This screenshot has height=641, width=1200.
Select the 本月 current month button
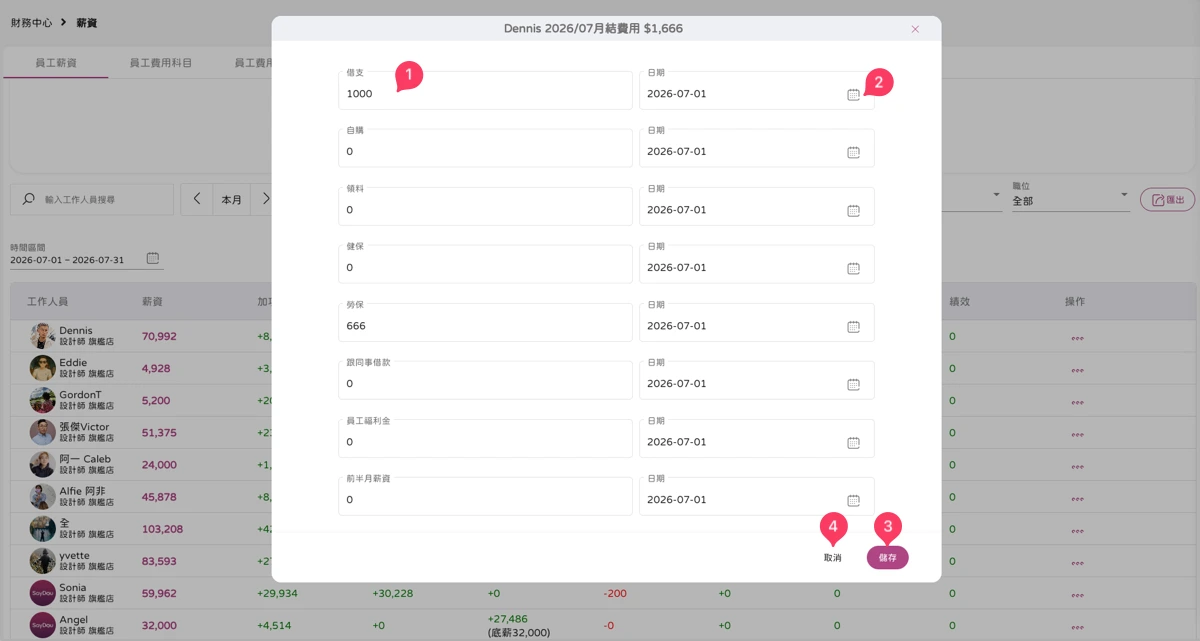(x=232, y=199)
